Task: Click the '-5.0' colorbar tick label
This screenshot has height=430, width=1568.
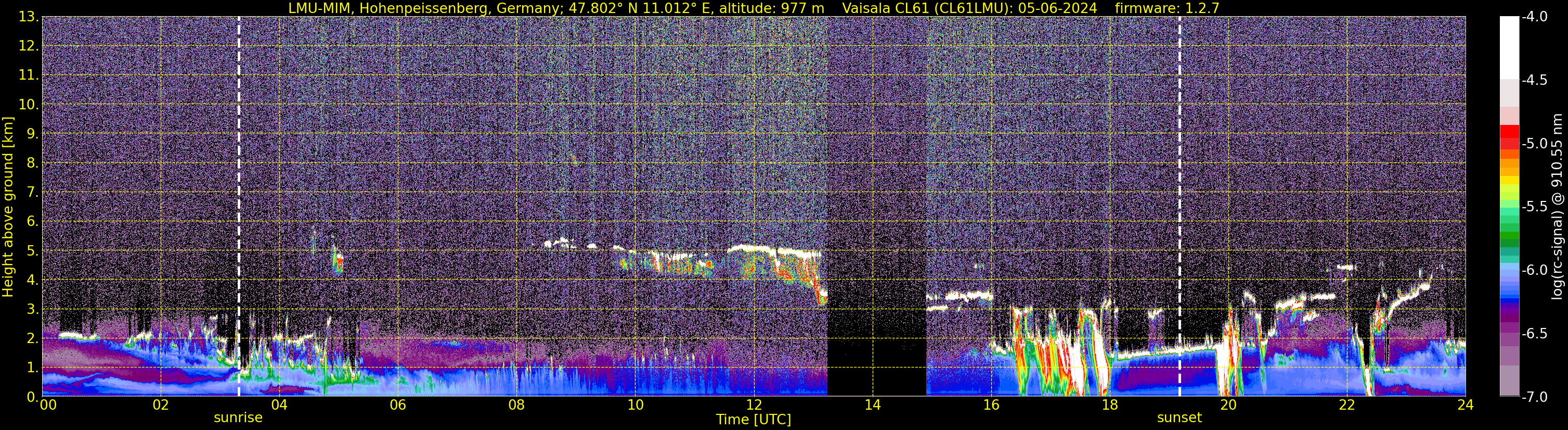Action: 1534,144
